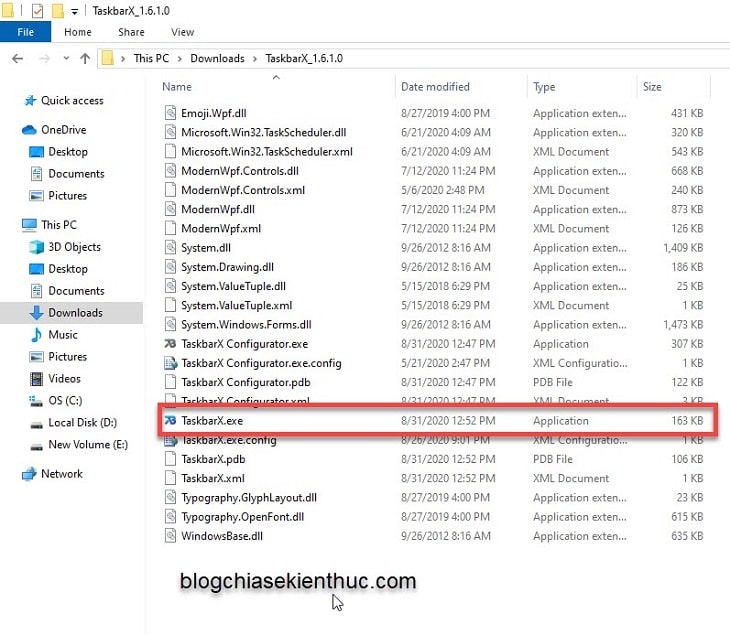730x635 pixels.
Task: Click the Local Disk (D:) drive icon
Action: (36, 425)
